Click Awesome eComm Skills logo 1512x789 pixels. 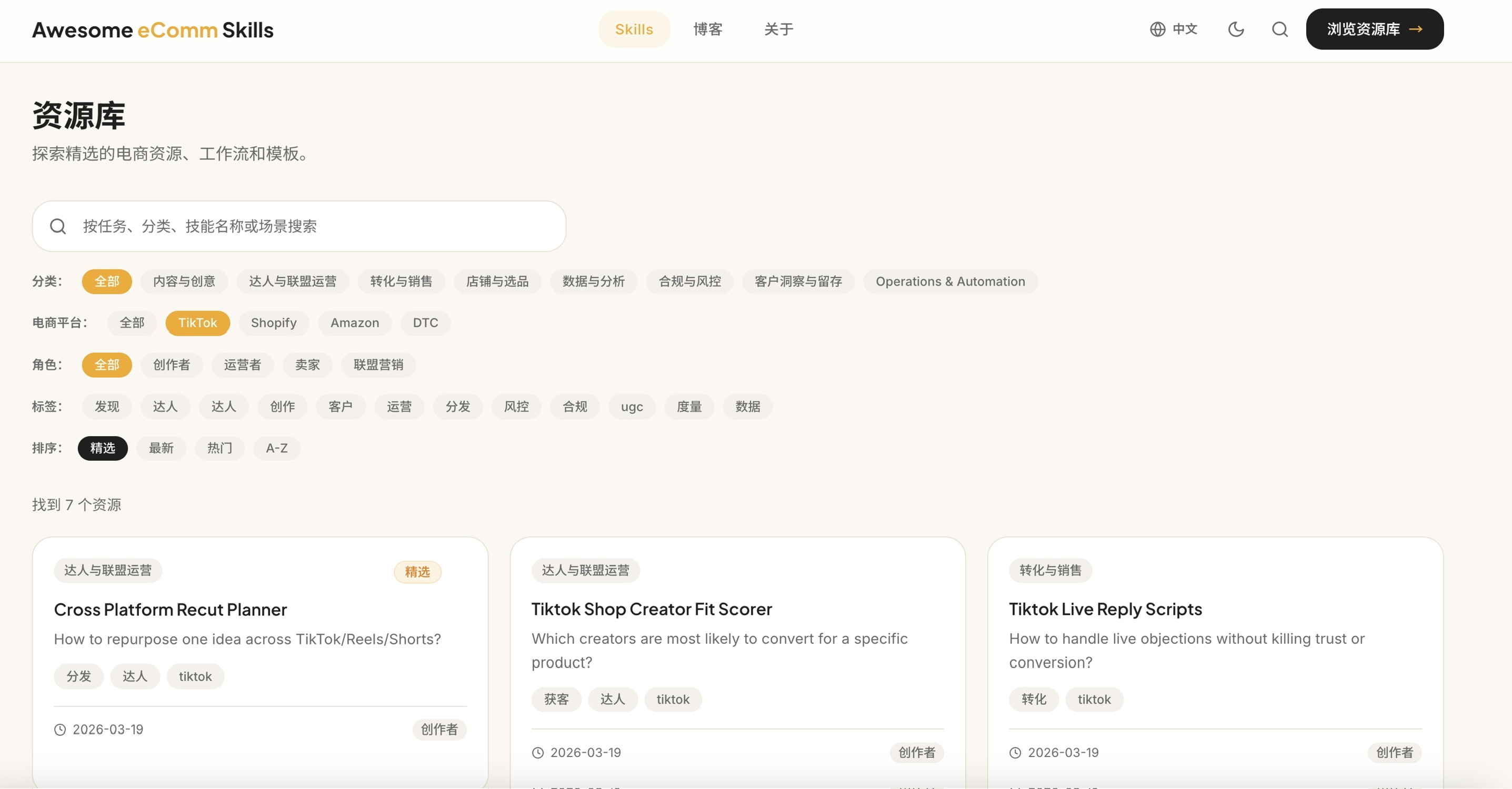pyautogui.click(x=153, y=30)
